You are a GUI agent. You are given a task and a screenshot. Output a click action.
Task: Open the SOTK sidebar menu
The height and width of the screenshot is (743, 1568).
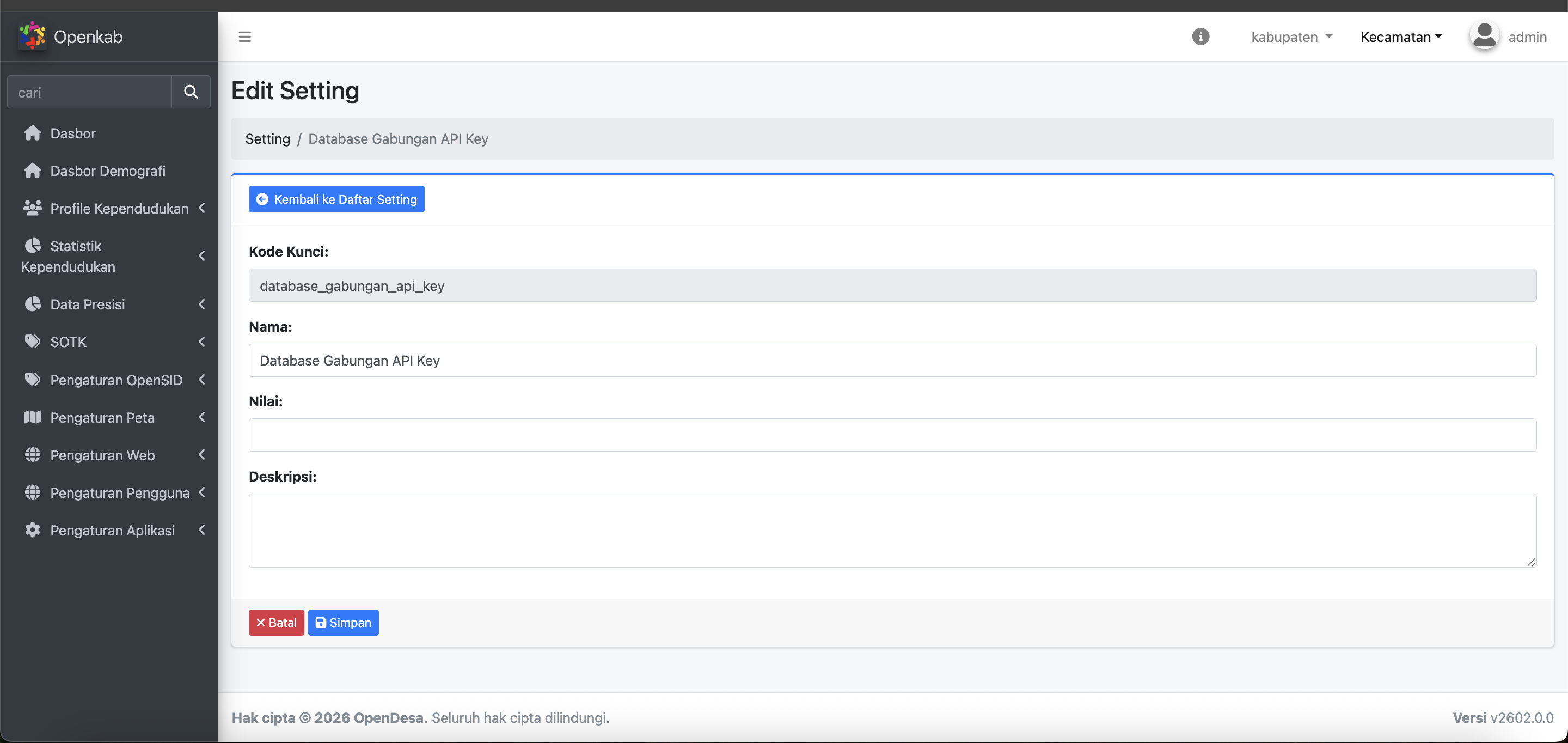(x=68, y=342)
